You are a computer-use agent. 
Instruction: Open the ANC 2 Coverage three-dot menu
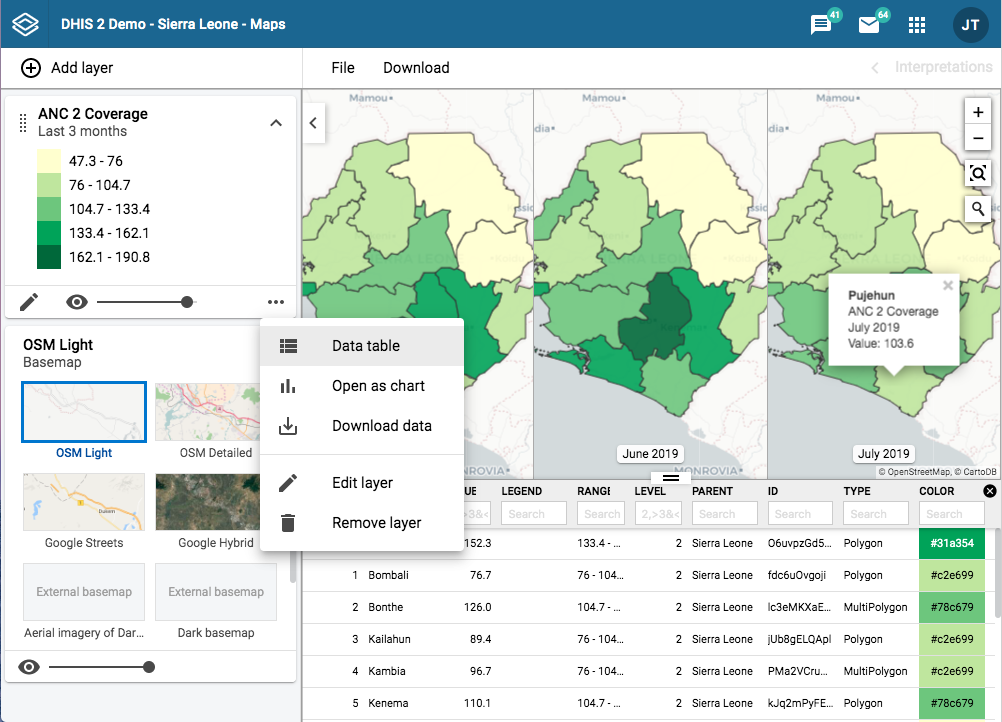(276, 302)
